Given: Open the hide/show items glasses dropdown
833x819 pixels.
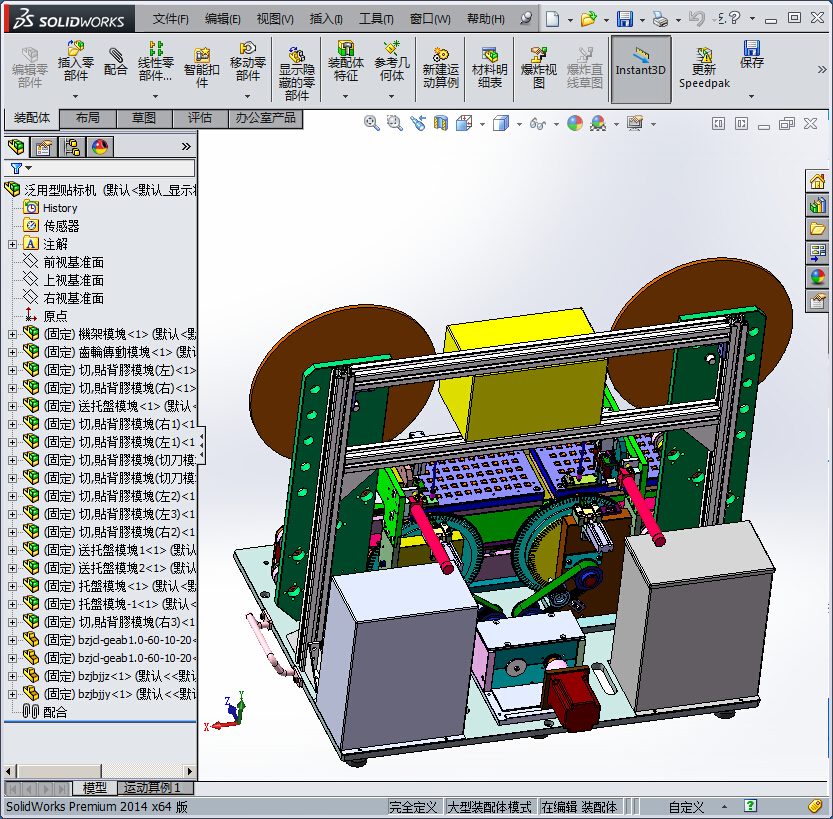Looking at the screenshot, I should (x=541, y=123).
